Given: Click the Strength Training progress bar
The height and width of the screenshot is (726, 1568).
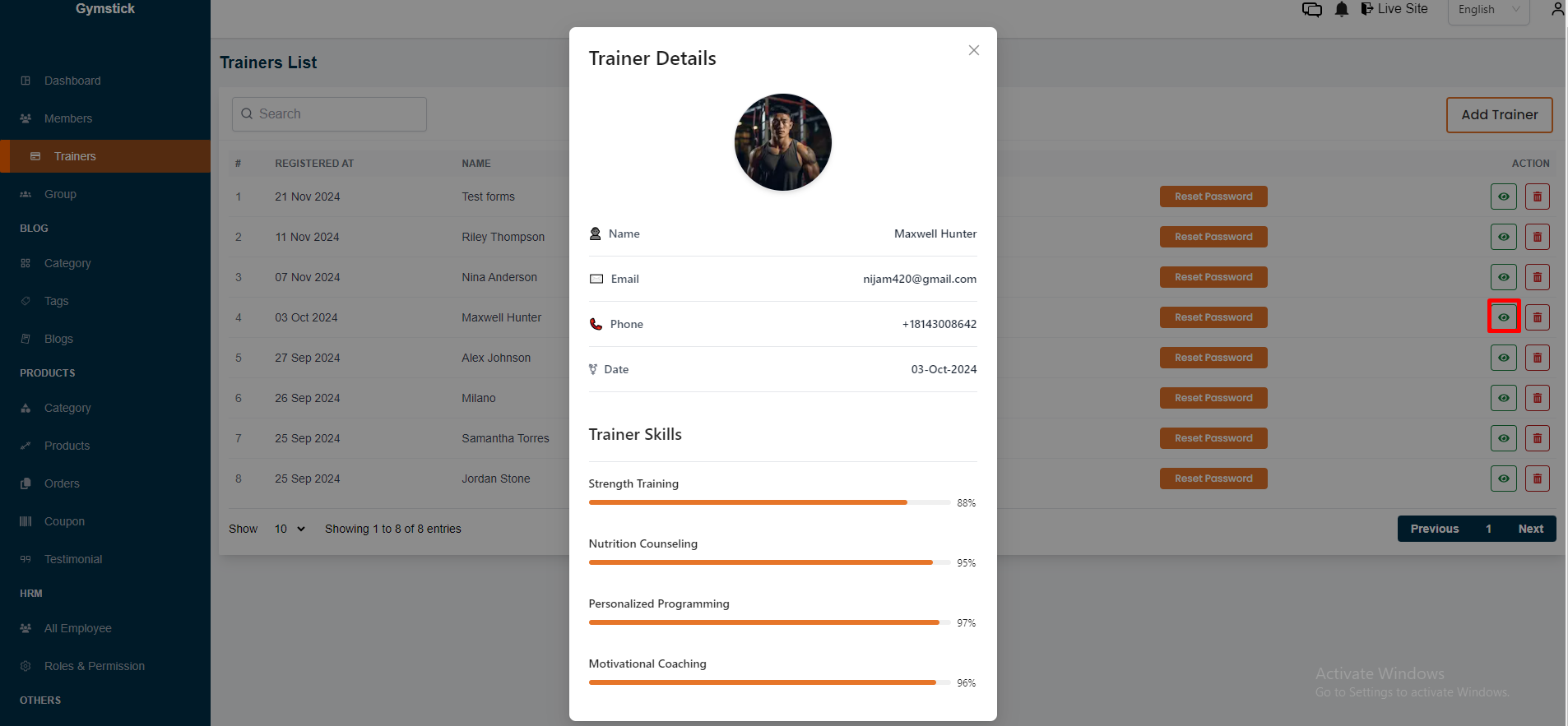Looking at the screenshot, I should click(769, 502).
